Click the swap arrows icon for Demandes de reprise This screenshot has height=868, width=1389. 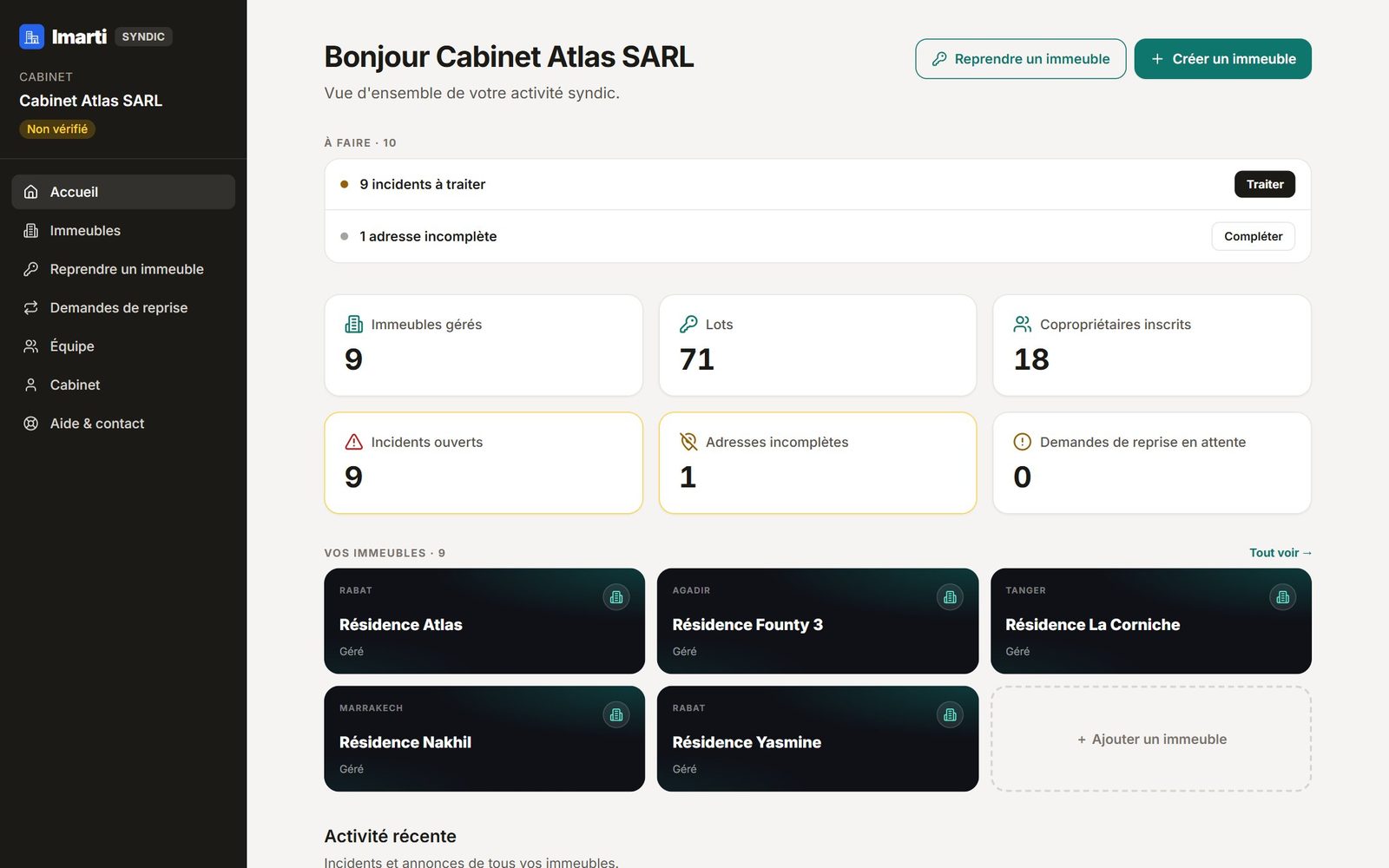click(x=31, y=307)
